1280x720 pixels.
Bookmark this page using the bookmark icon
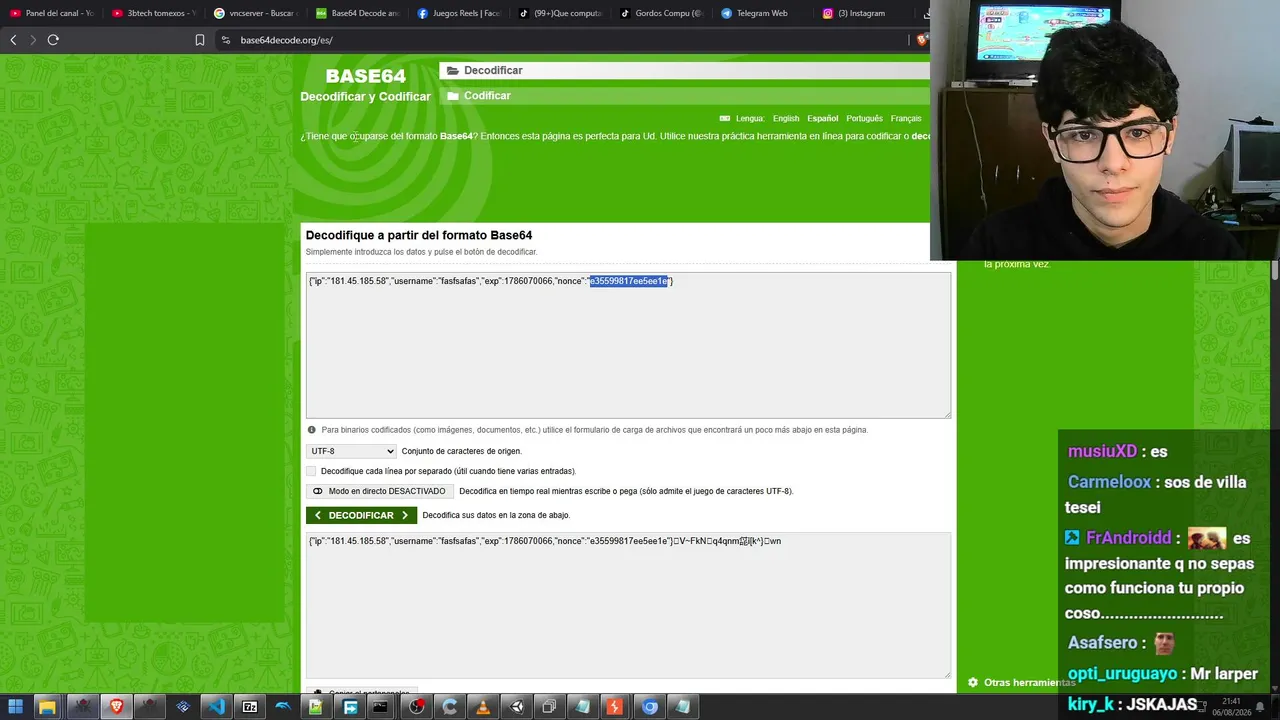pos(200,40)
